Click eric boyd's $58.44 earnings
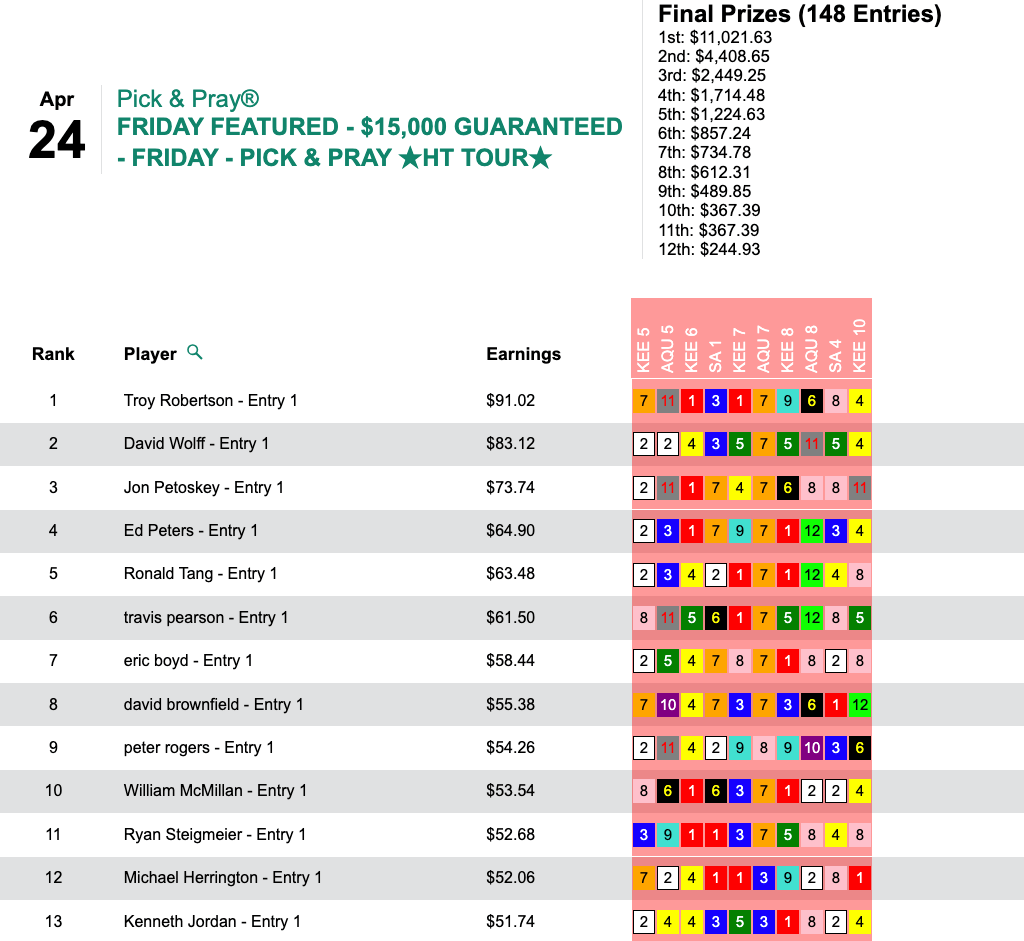 [510, 661]
